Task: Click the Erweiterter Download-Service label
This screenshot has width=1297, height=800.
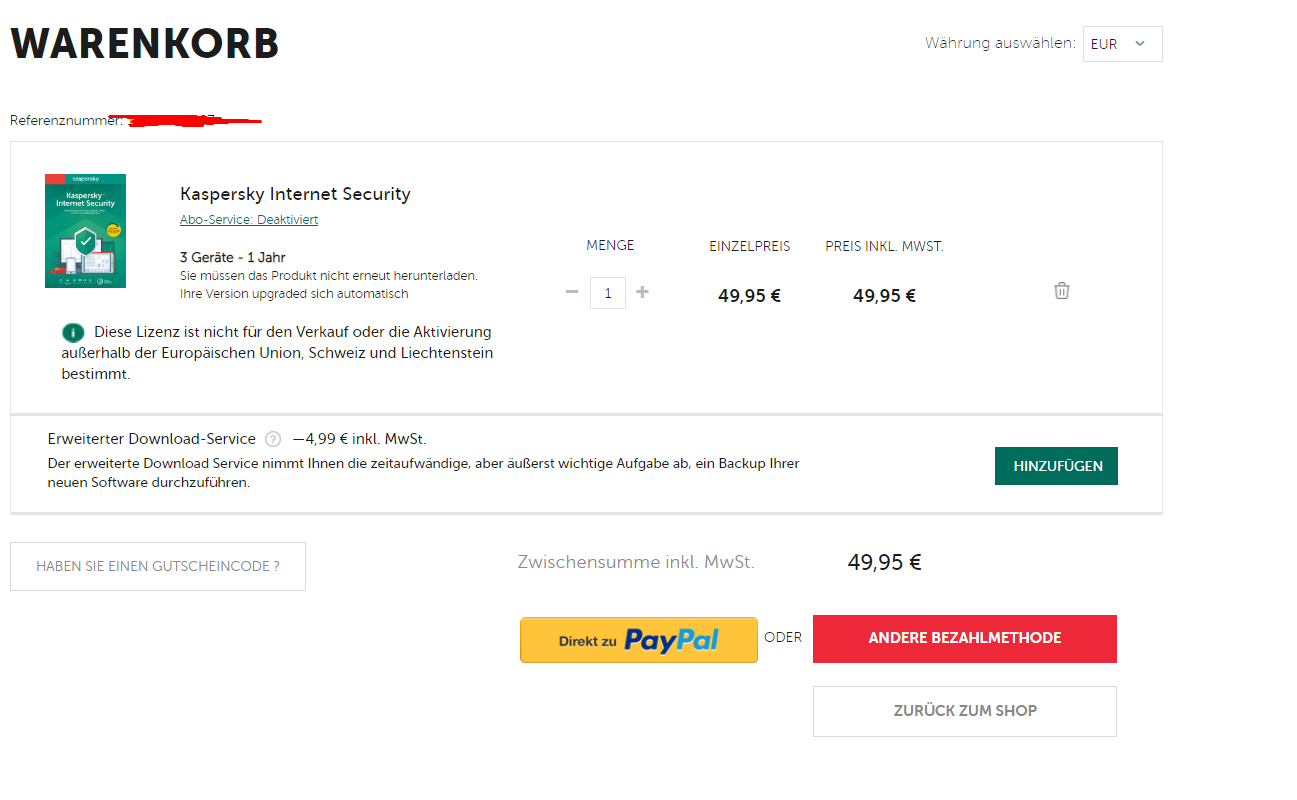Action: 151,439
